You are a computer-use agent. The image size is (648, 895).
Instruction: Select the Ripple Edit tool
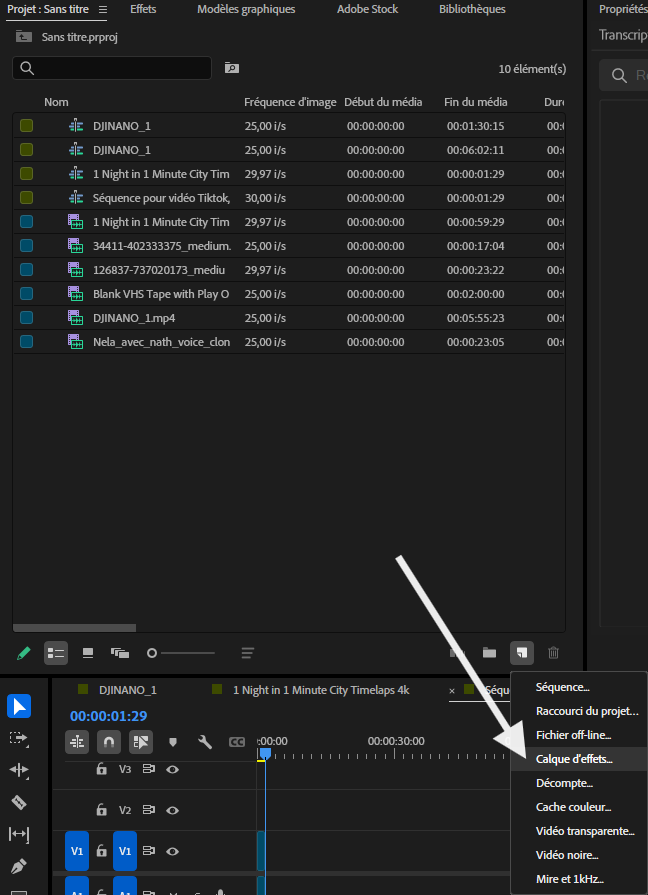(19, 770)
